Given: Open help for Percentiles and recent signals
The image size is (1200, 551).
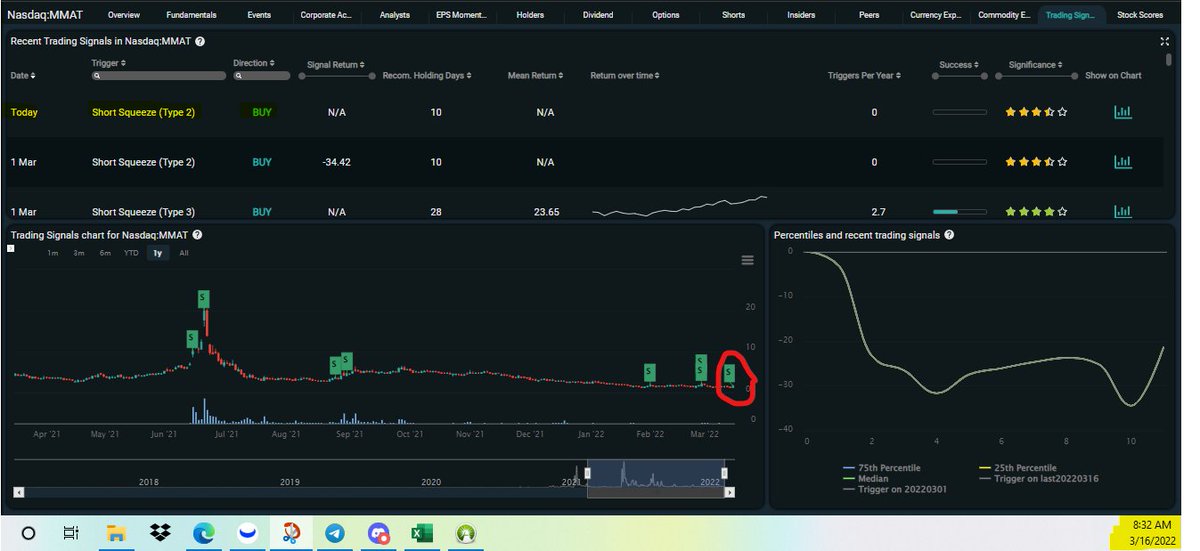Looking at the screenshot, I should tap(949, 234).
